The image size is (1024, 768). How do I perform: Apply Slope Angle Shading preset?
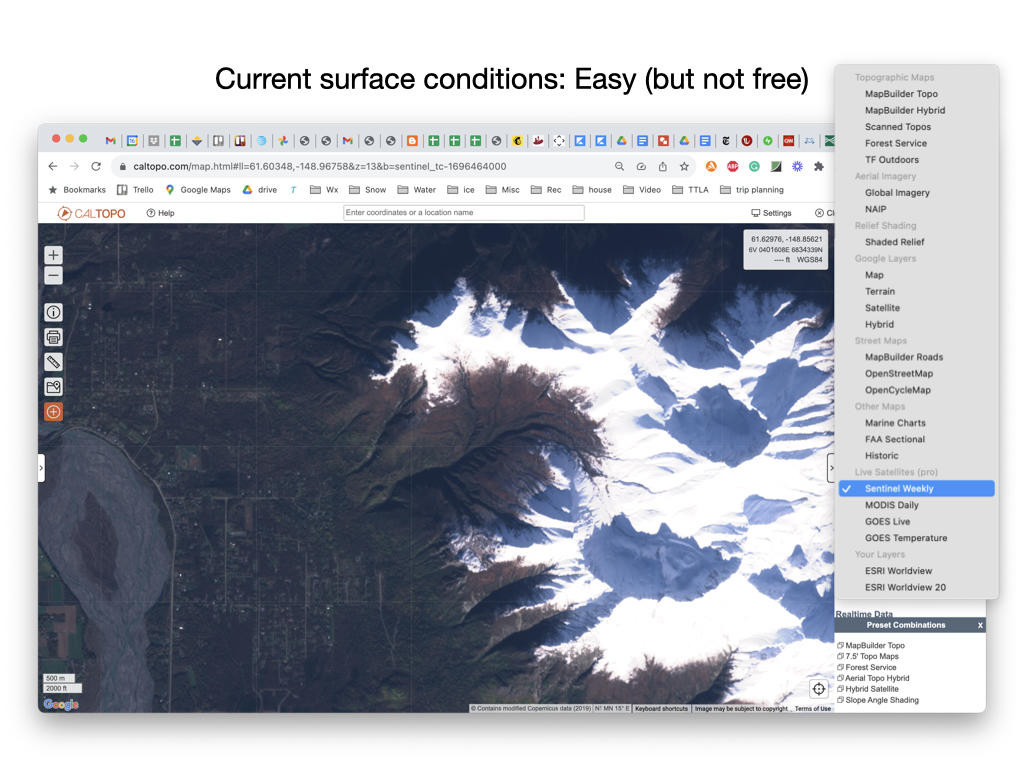tap(878, 700)
